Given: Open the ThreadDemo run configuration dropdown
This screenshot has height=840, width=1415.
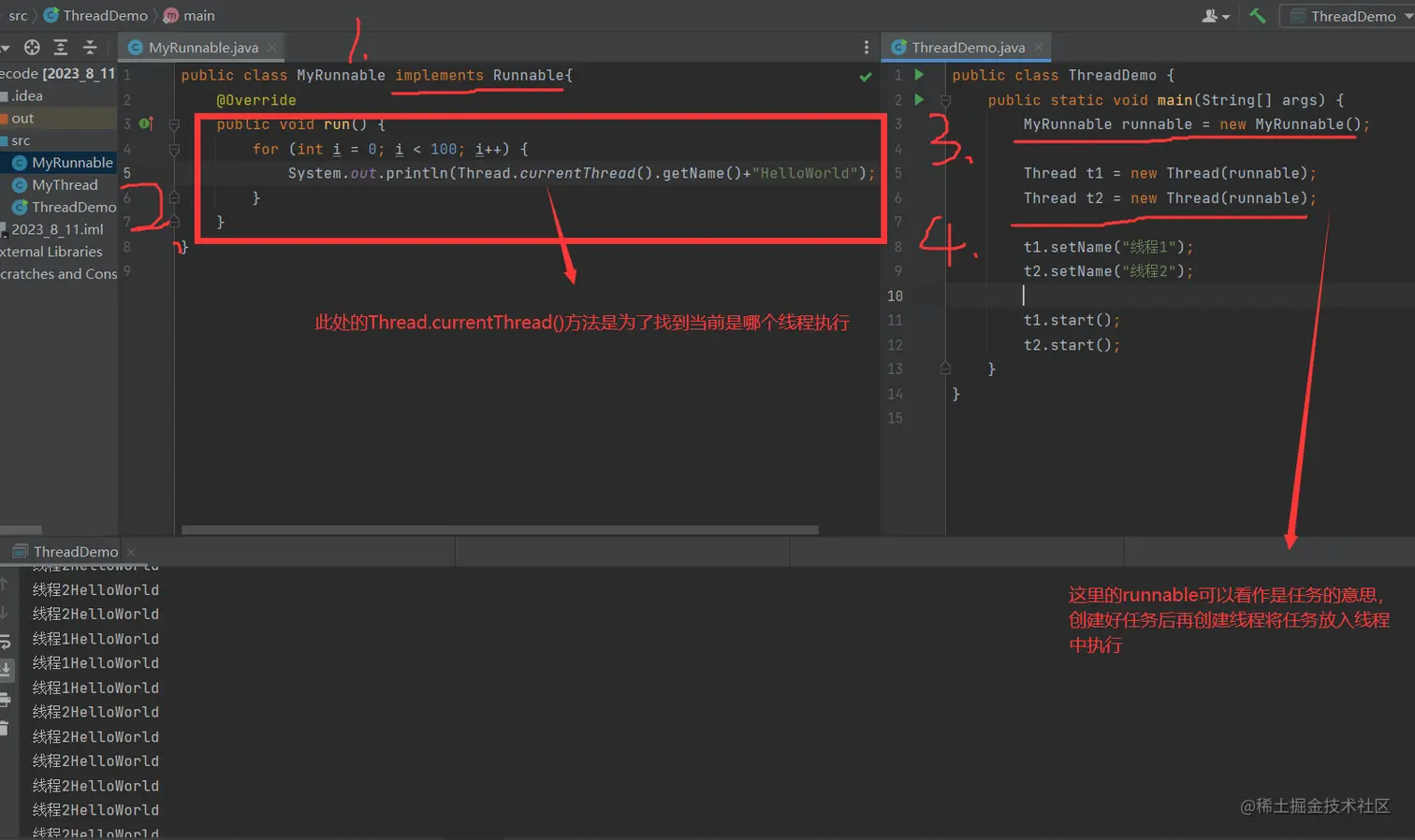Looking at the screenshot, I should [1348, 16].
